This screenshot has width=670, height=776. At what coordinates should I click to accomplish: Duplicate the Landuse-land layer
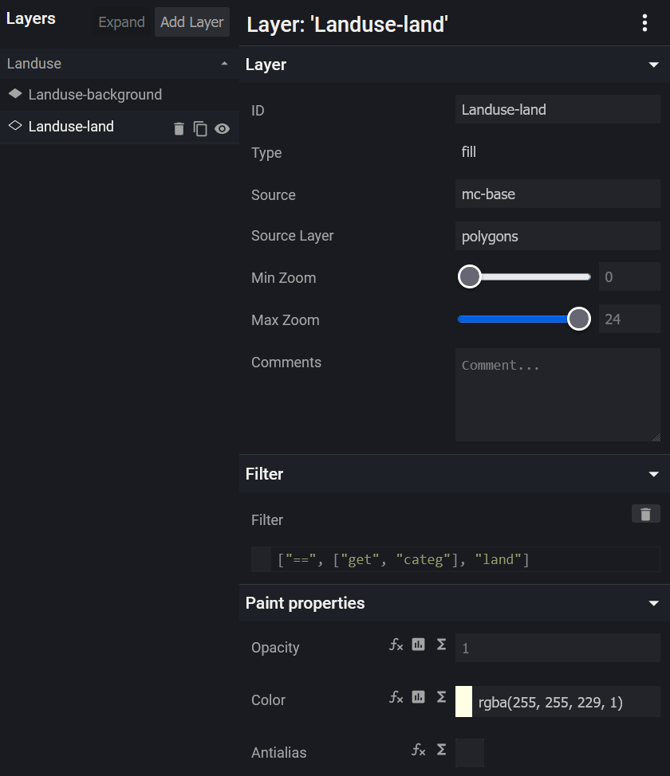click(200, 128)
